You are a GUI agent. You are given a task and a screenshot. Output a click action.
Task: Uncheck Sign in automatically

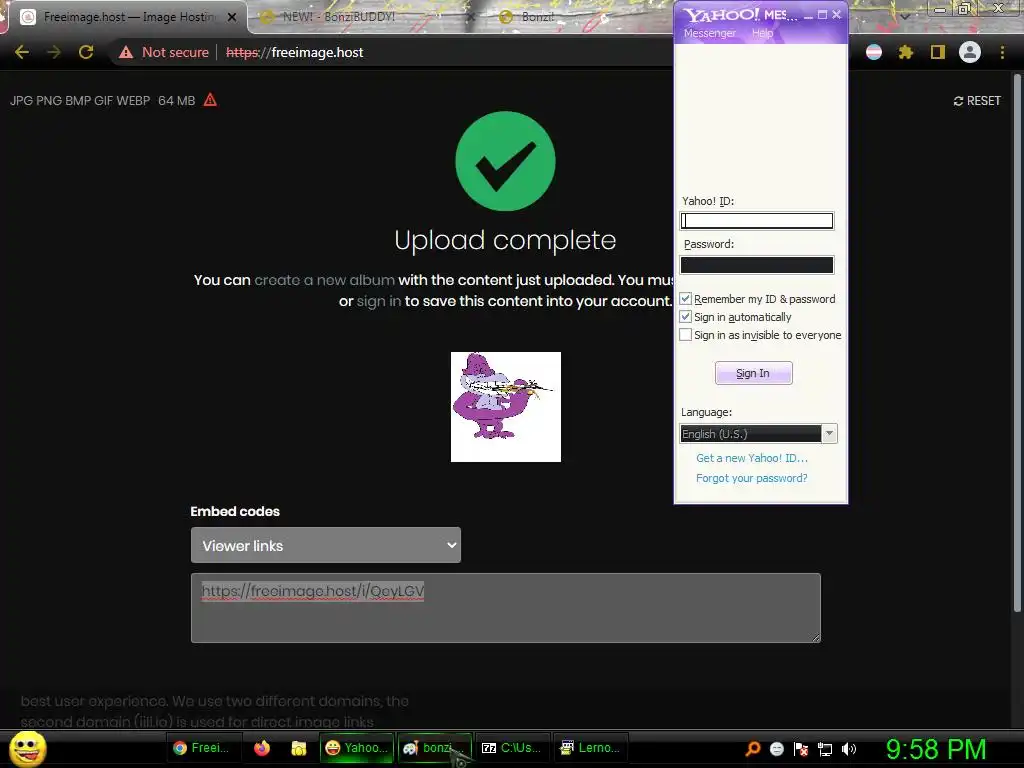pos(685,317)
